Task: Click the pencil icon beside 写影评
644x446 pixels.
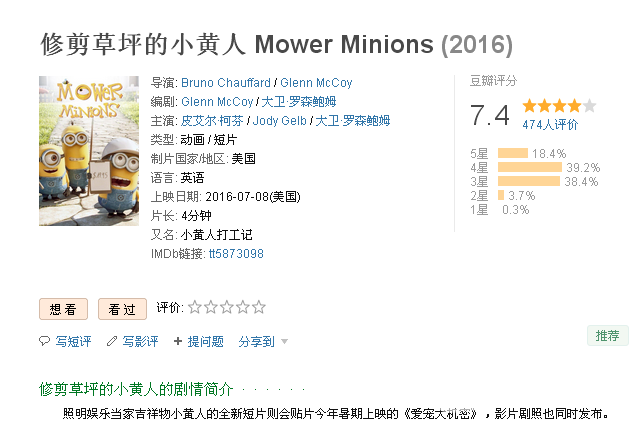Action: (112, 341)
